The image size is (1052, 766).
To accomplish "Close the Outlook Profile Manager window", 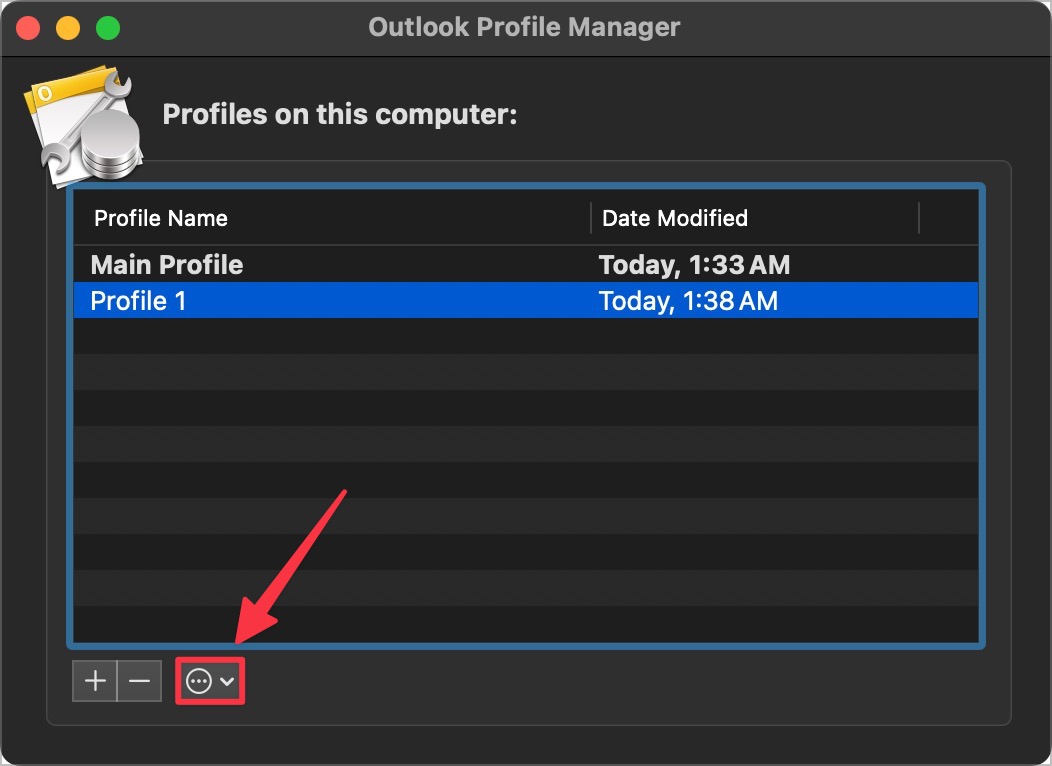I will 29,27.
